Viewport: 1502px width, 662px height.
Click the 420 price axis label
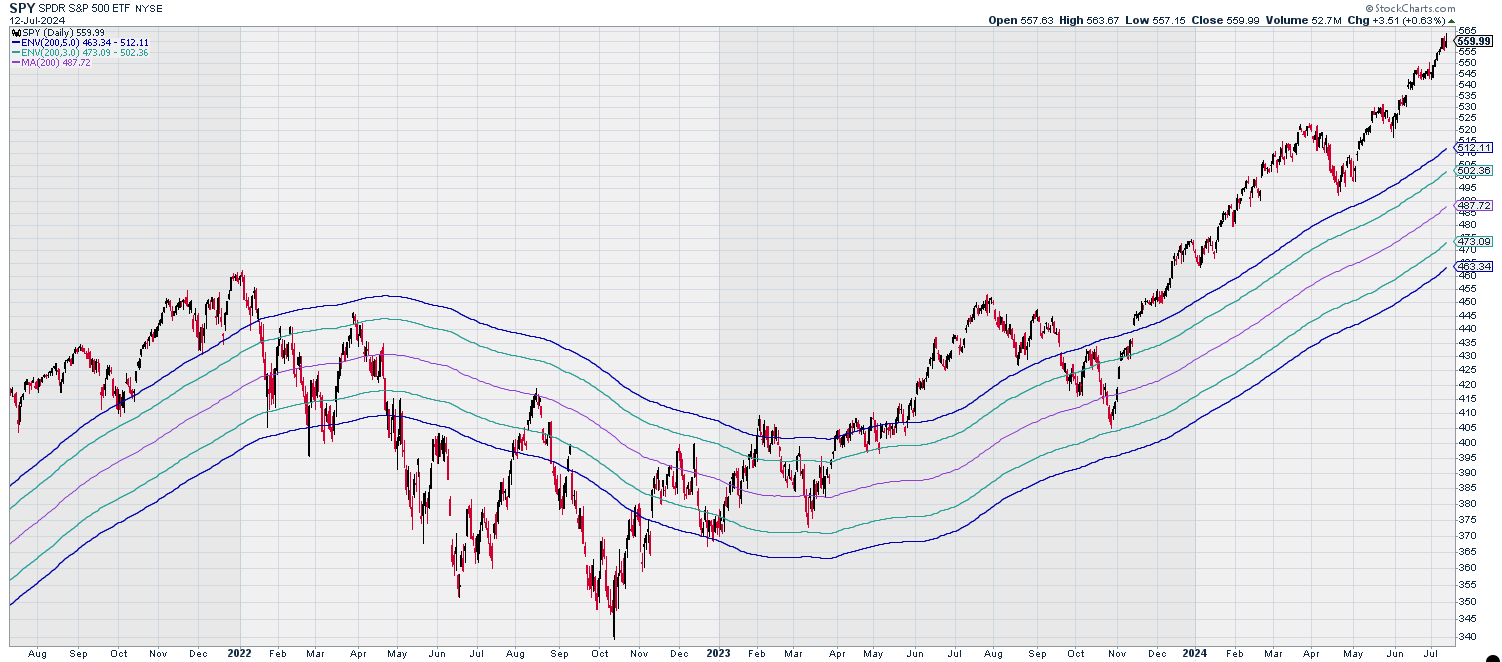tap(1467, 384)
